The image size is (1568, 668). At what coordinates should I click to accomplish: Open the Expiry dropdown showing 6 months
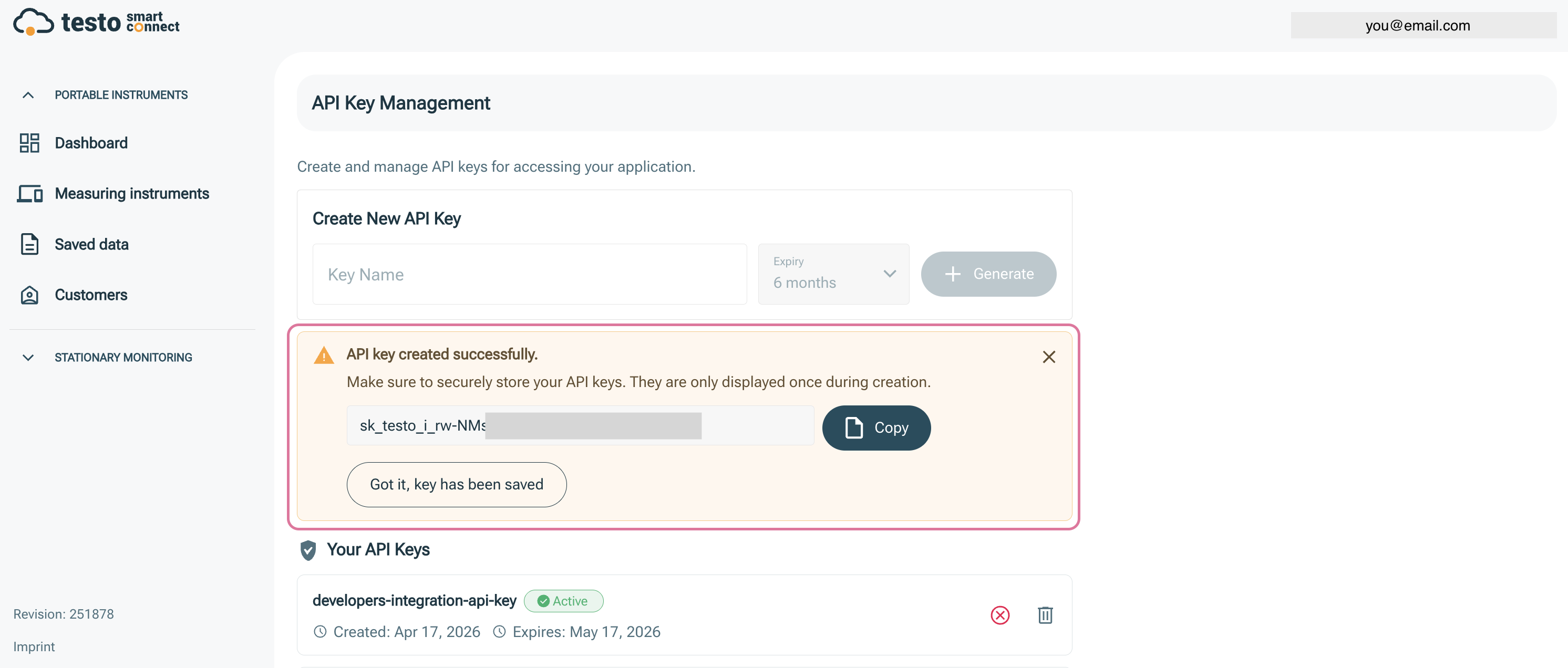pyautogui.click(x=833, y=274)
